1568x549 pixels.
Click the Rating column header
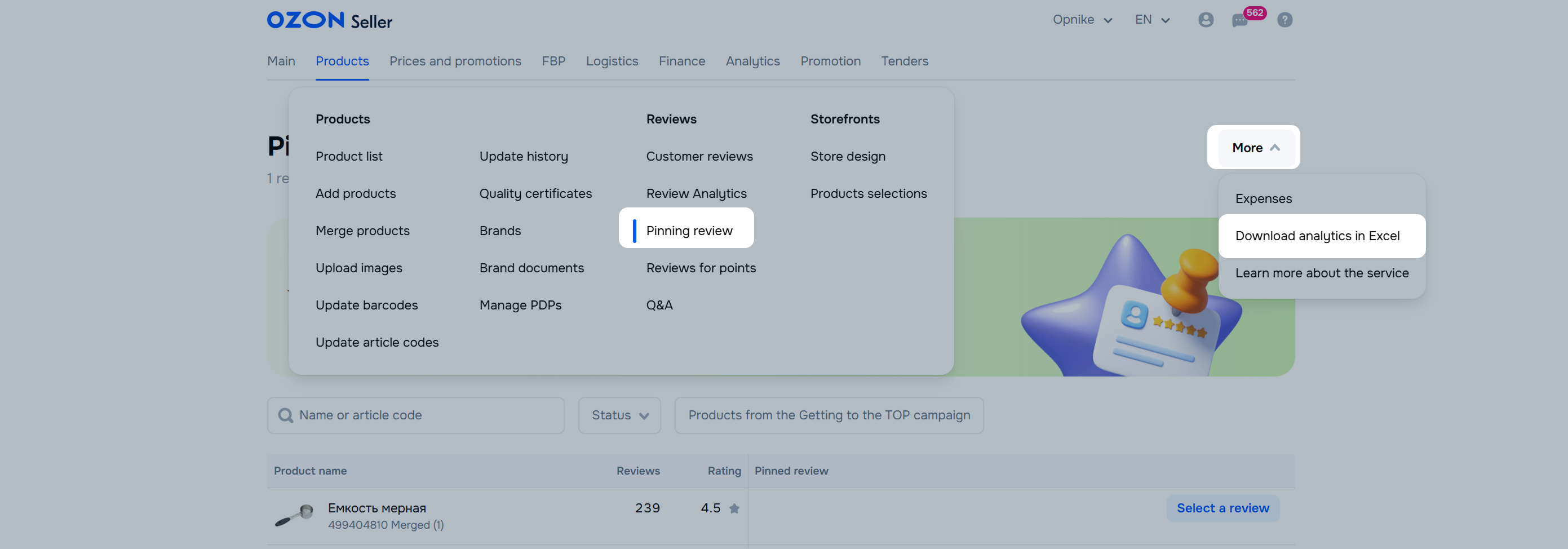pyautogui.click(x=724, y=471)
